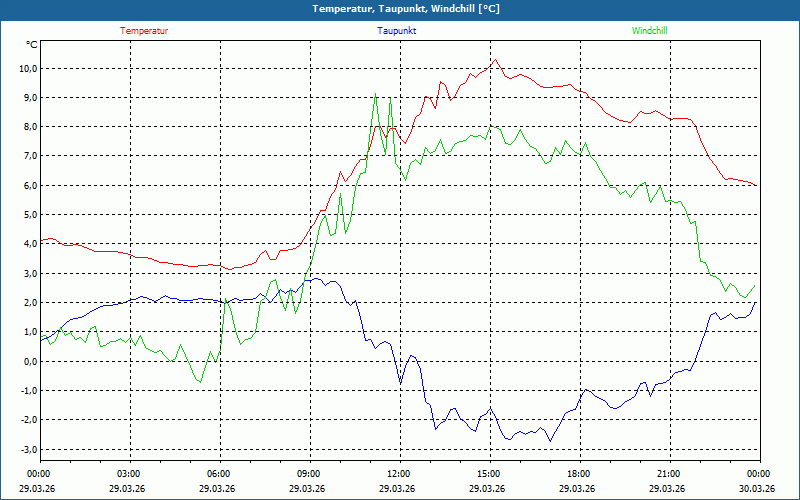800x500 pixels.
Task: Click the 10,0 y-axis value
Action: pos(29,69)
